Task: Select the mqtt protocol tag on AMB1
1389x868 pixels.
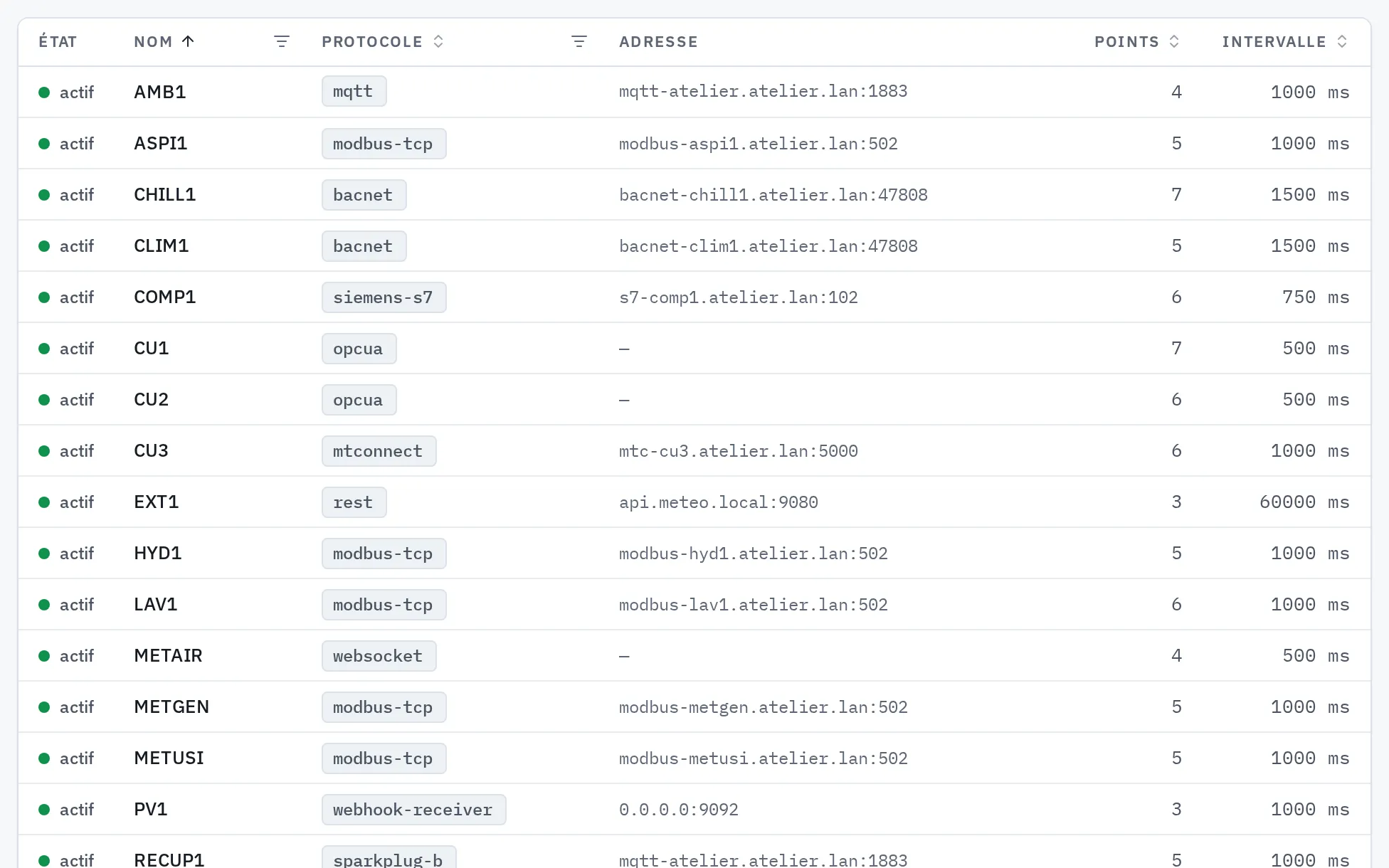Action: coord(354,92)
